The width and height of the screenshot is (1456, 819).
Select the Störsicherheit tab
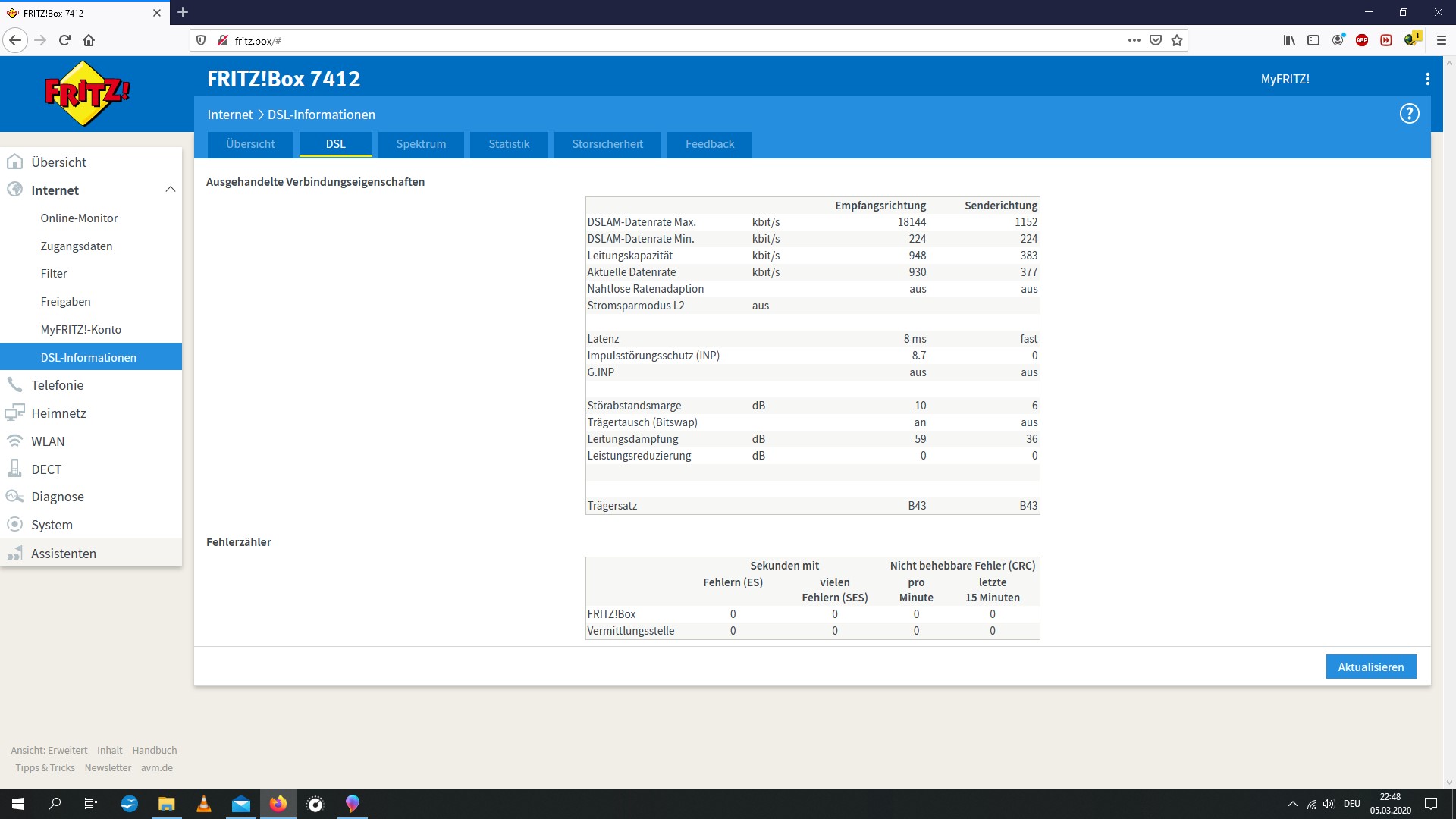tap(607, 143)
